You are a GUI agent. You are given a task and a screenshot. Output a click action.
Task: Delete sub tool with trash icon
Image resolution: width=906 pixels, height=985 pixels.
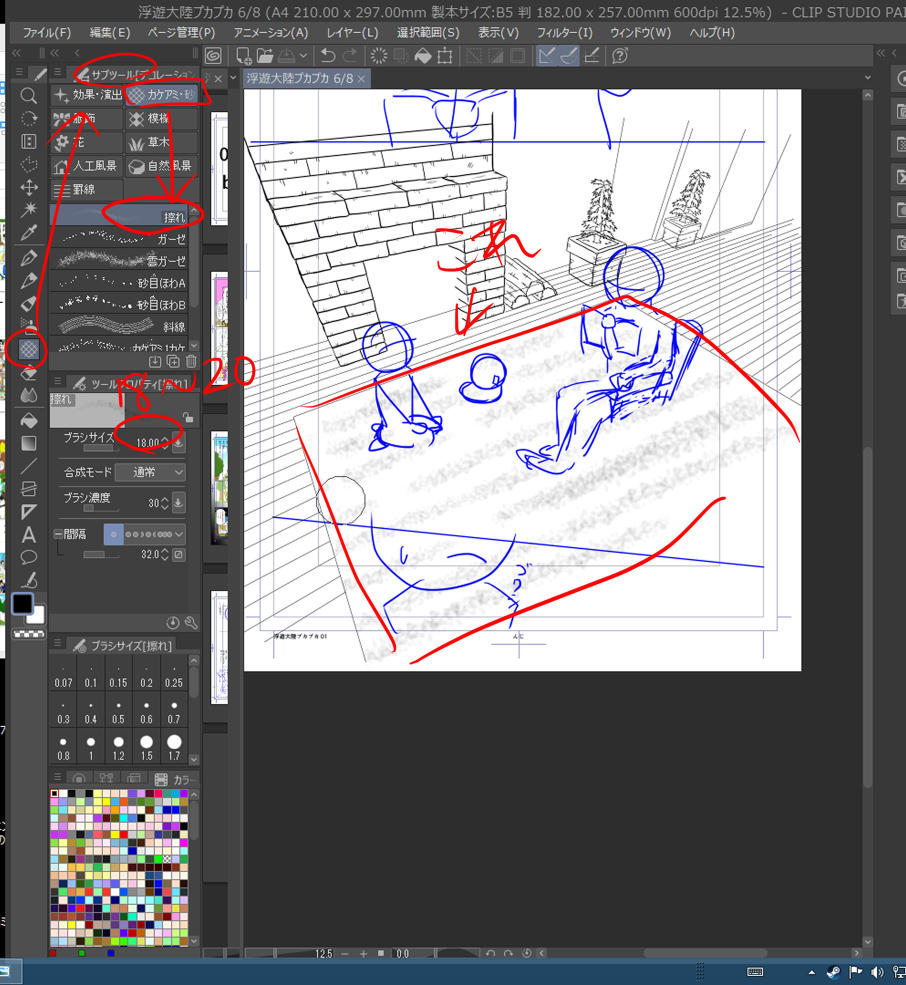[191, 360]
